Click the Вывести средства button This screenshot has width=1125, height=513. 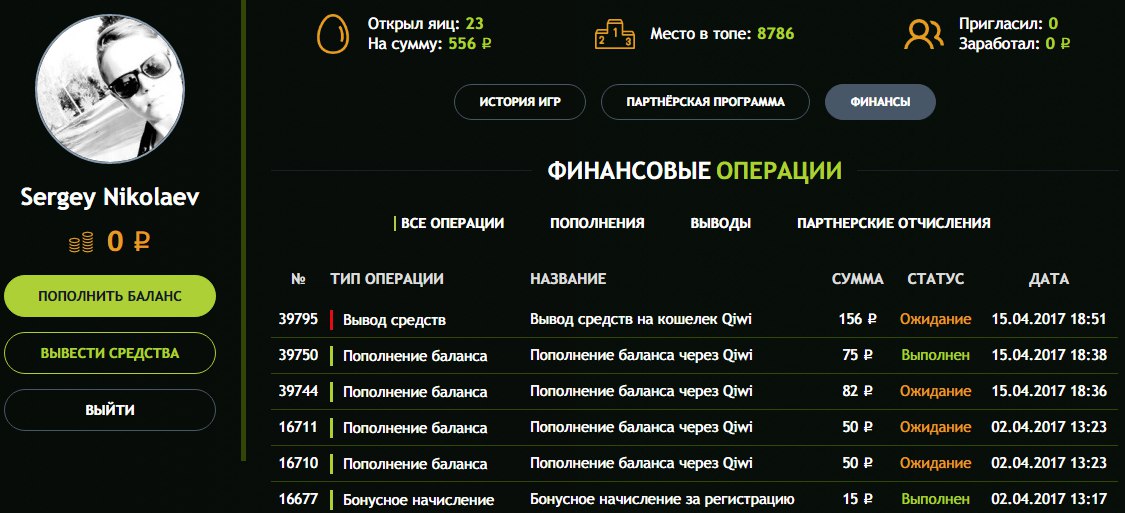(110, 353)
